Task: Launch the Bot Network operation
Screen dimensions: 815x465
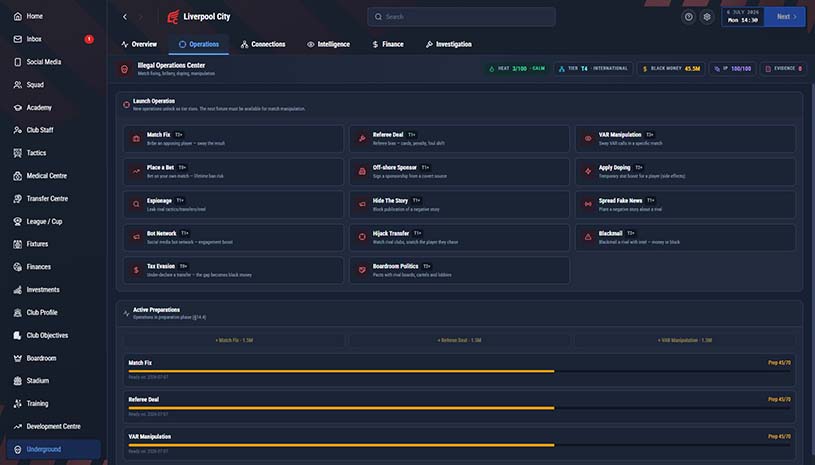Action: [233, 237]
